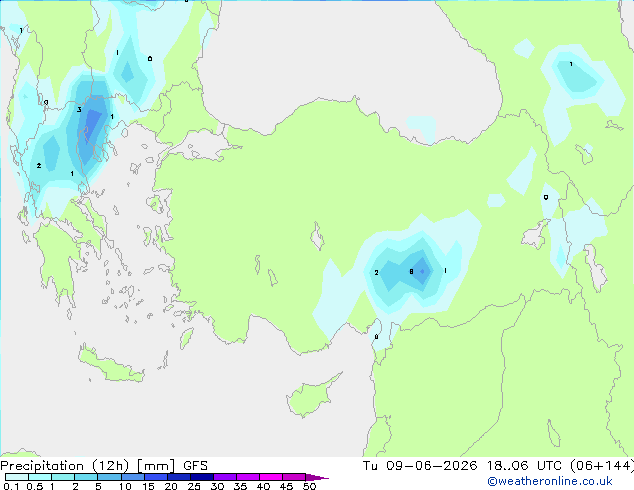Click the '35' legend scale label
The height and width of the screenshot is (490, 634).
click(x=240, y=486)
